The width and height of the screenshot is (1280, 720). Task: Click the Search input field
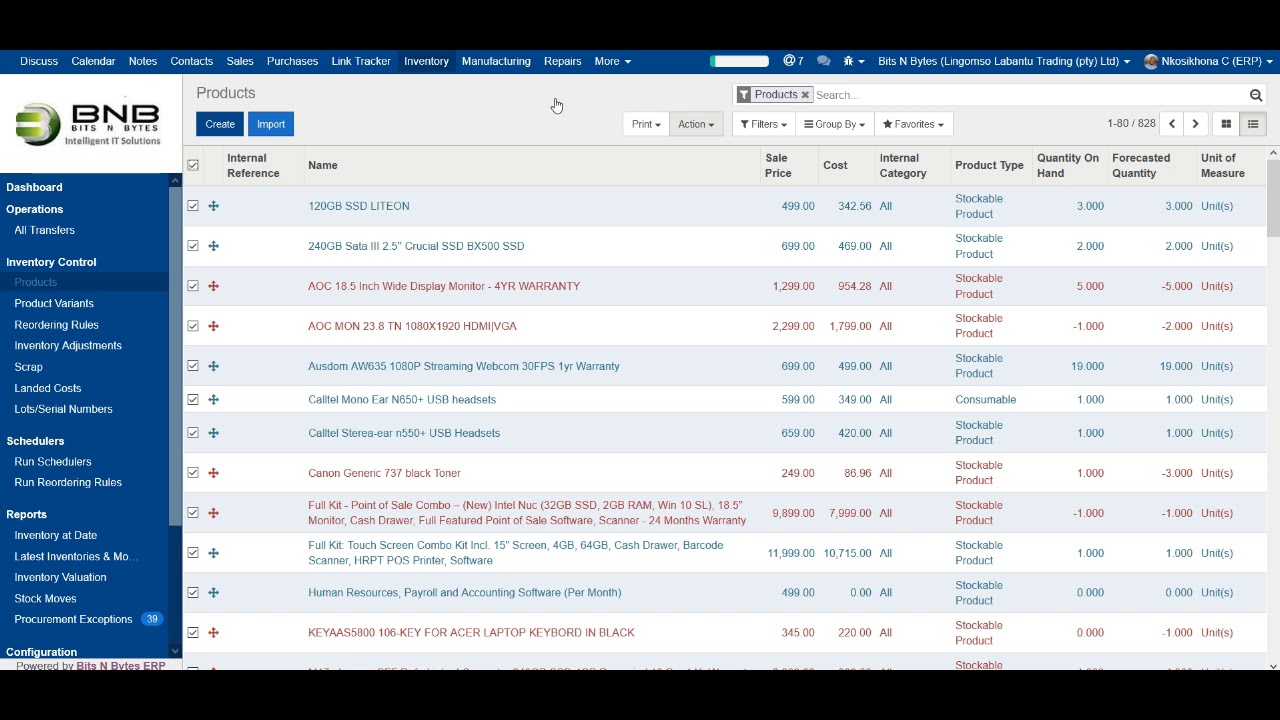coord(1030,95)
